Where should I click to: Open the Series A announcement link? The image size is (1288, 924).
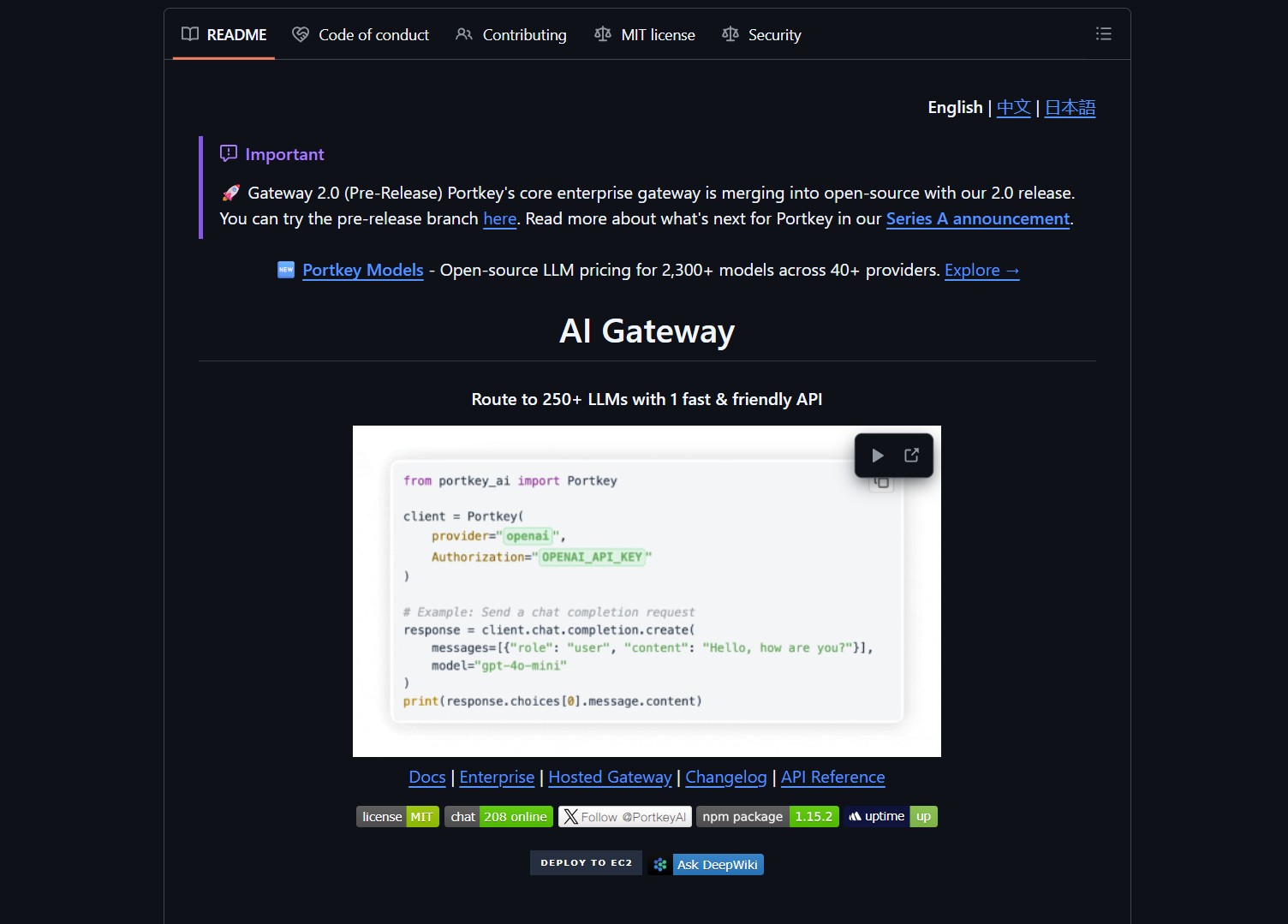click(977, 219)
